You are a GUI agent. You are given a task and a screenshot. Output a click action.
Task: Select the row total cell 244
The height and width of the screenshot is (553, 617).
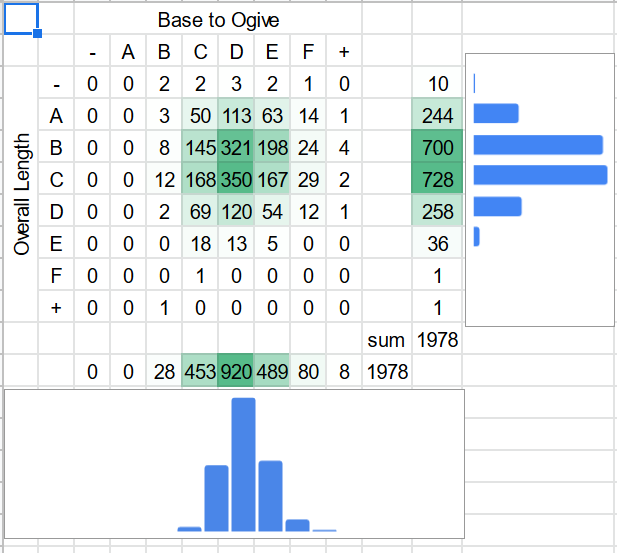pos(437,116)
